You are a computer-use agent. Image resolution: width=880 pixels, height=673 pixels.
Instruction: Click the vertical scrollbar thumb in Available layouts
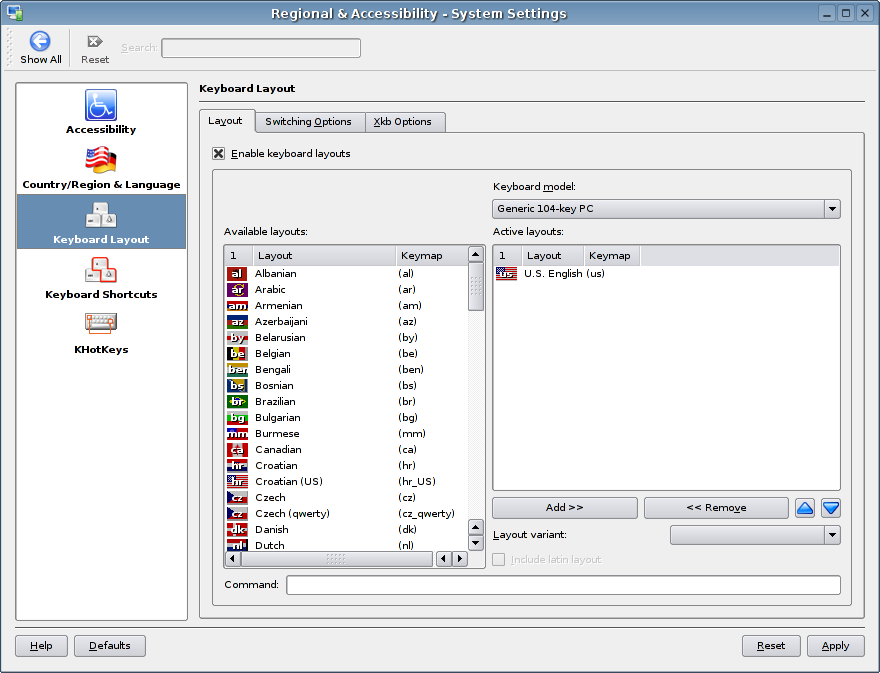point(476,286)
